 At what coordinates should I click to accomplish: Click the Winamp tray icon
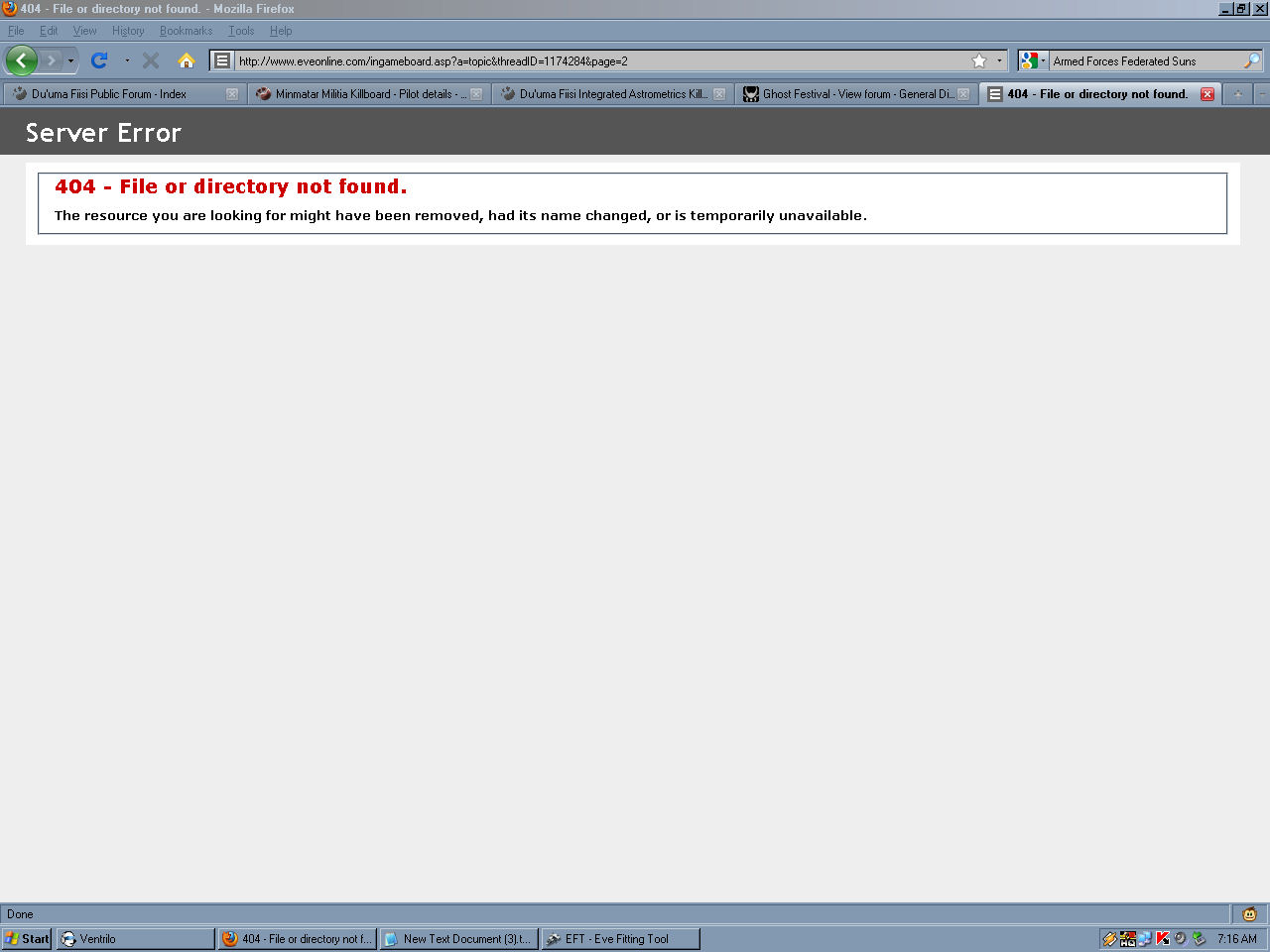coord(1110,939)
